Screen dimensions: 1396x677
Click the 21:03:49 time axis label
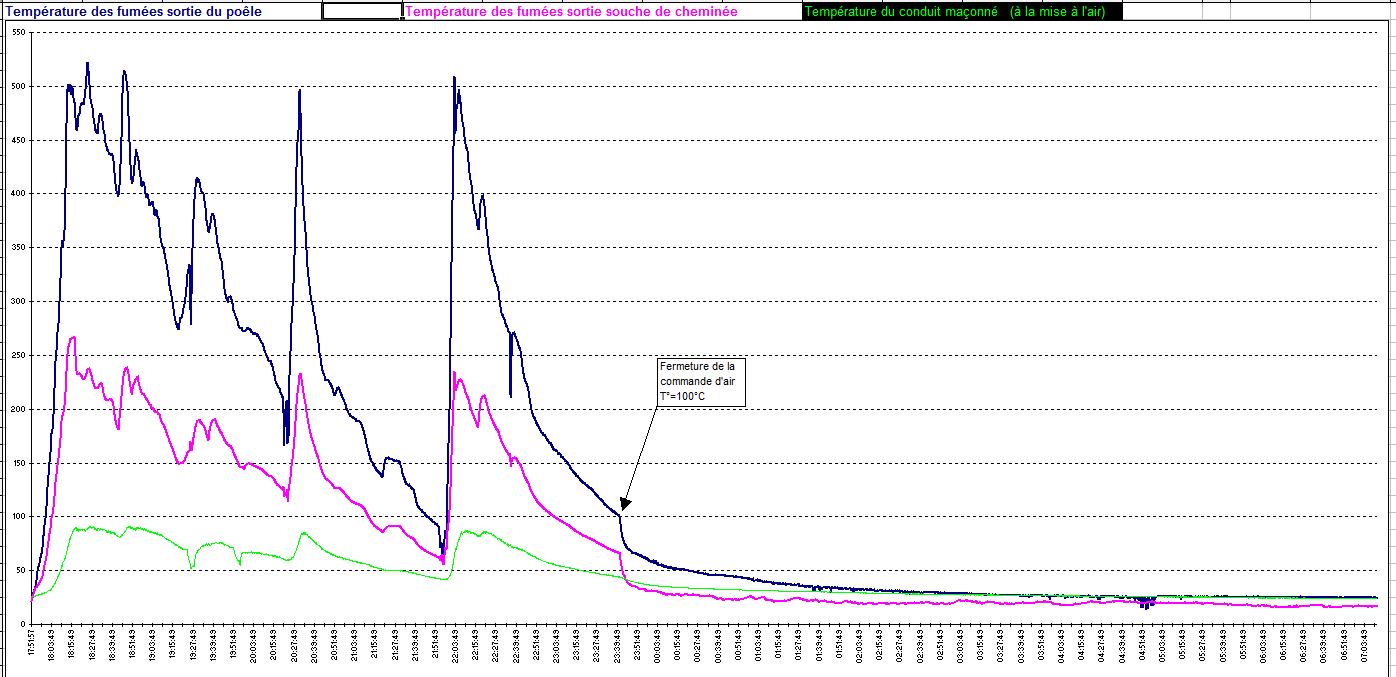[354, 644]
